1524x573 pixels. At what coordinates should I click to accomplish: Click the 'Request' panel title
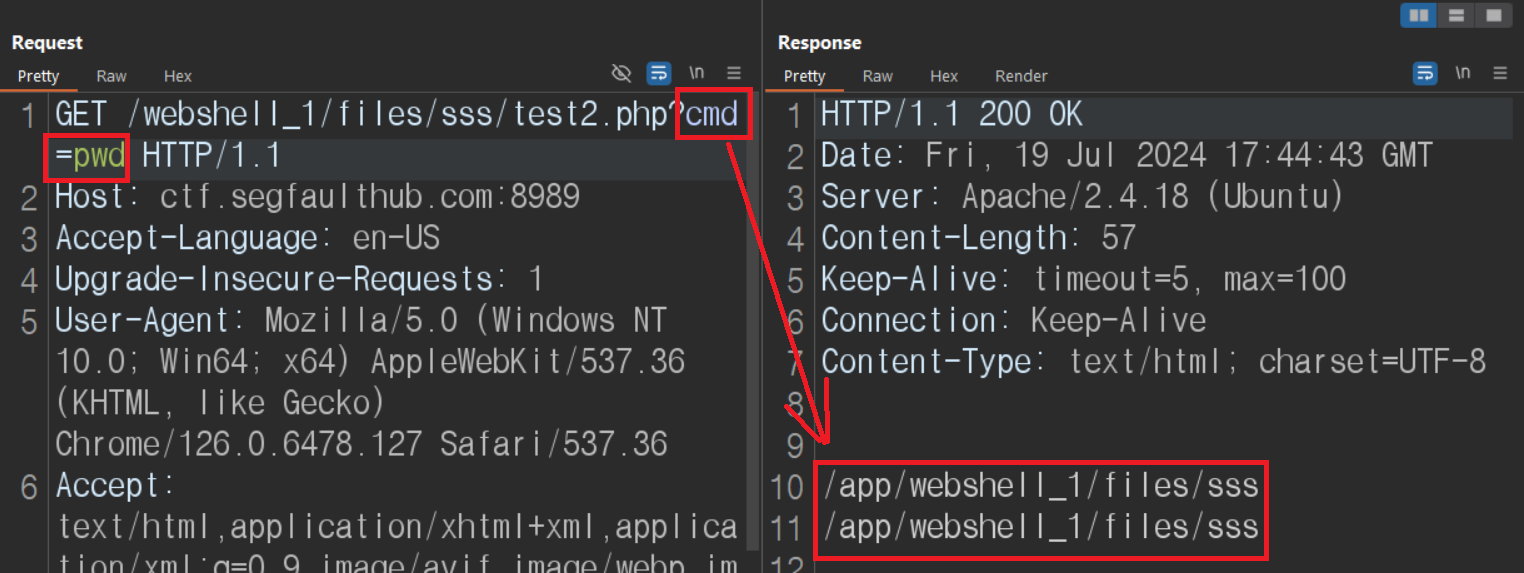tap(47, 43)
